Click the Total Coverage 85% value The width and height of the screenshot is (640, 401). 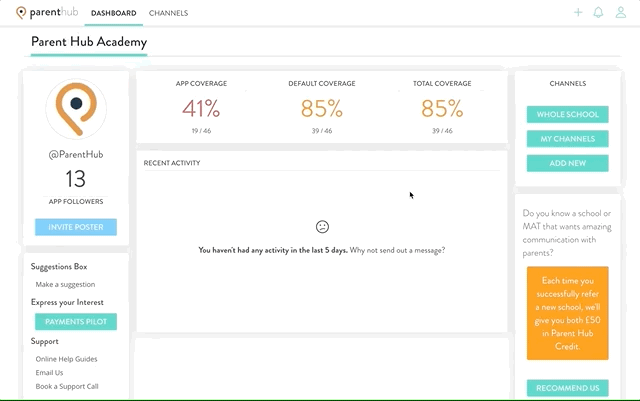pyautogui.click(x=442, y=109)
